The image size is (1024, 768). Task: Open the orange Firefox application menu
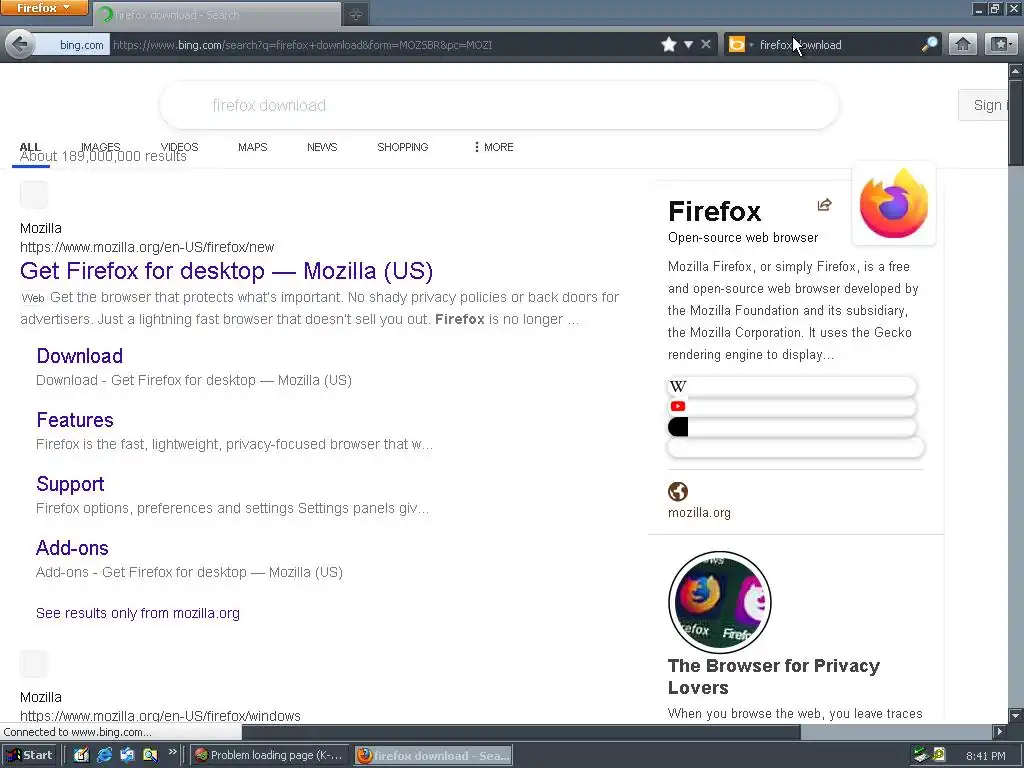pyautogui.click(x=44, y=8)
